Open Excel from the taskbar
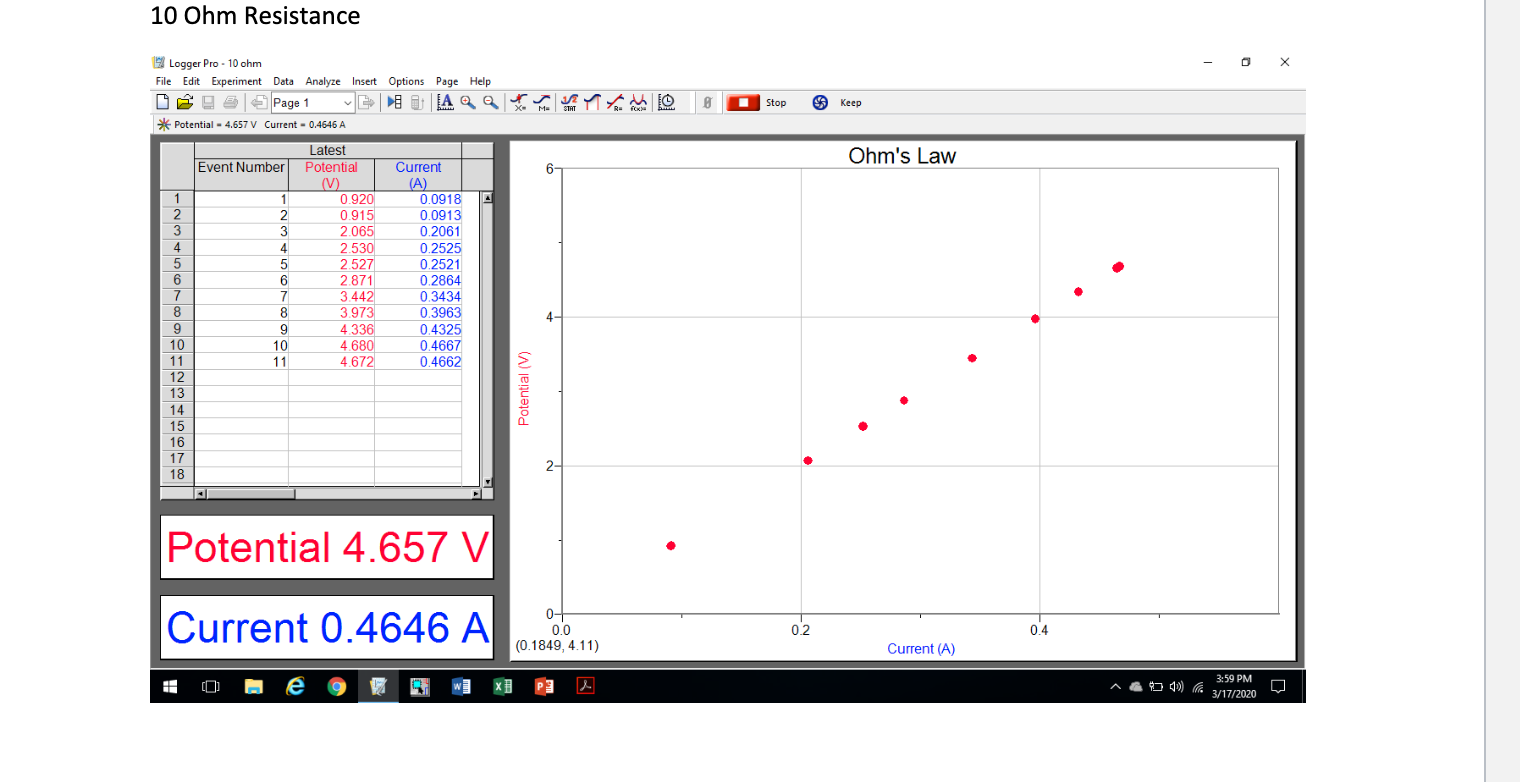This screenshot has width=1520, height=782. click(503, 686)
